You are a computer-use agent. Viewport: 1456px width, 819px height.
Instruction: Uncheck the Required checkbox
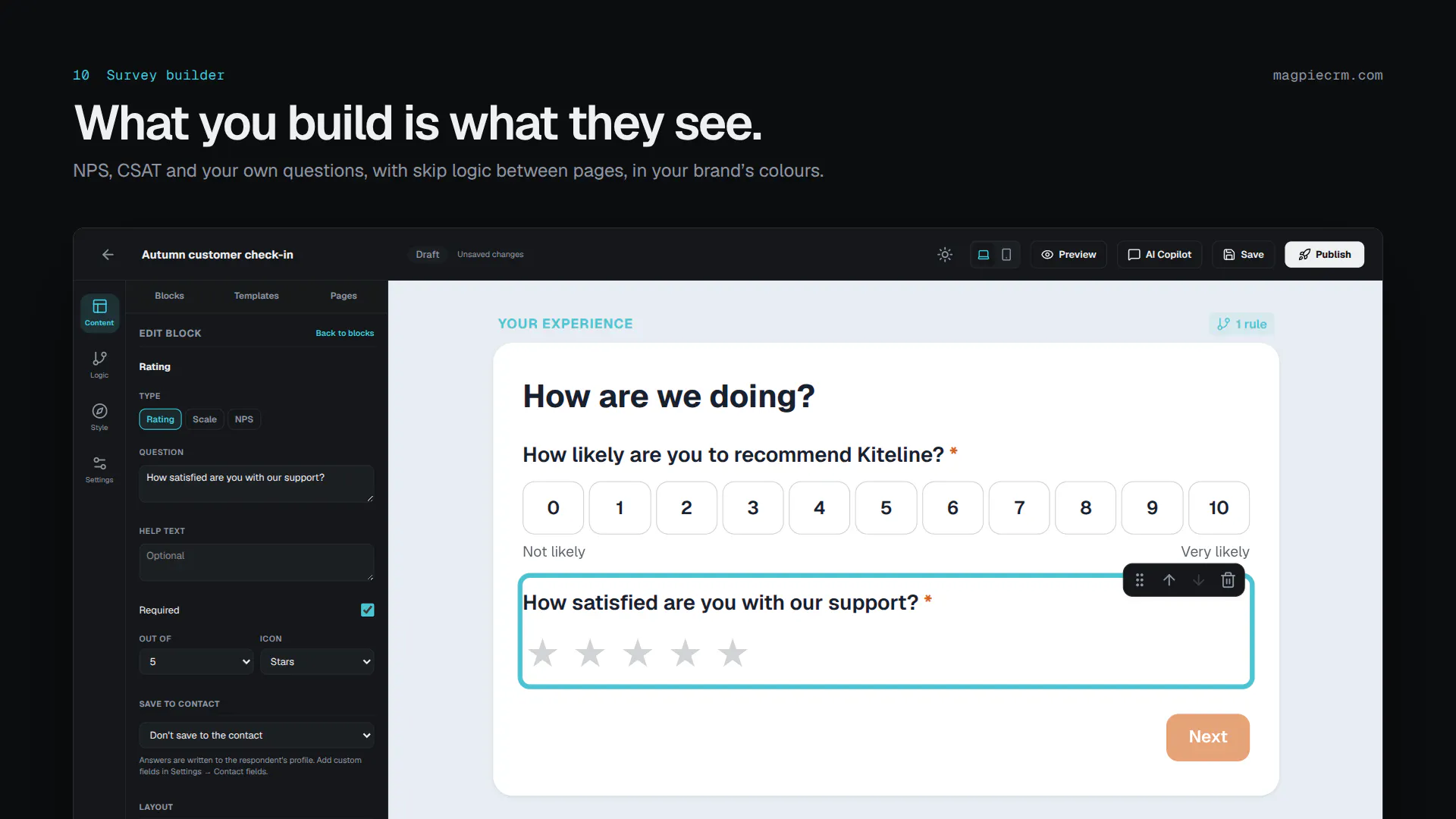368,610
